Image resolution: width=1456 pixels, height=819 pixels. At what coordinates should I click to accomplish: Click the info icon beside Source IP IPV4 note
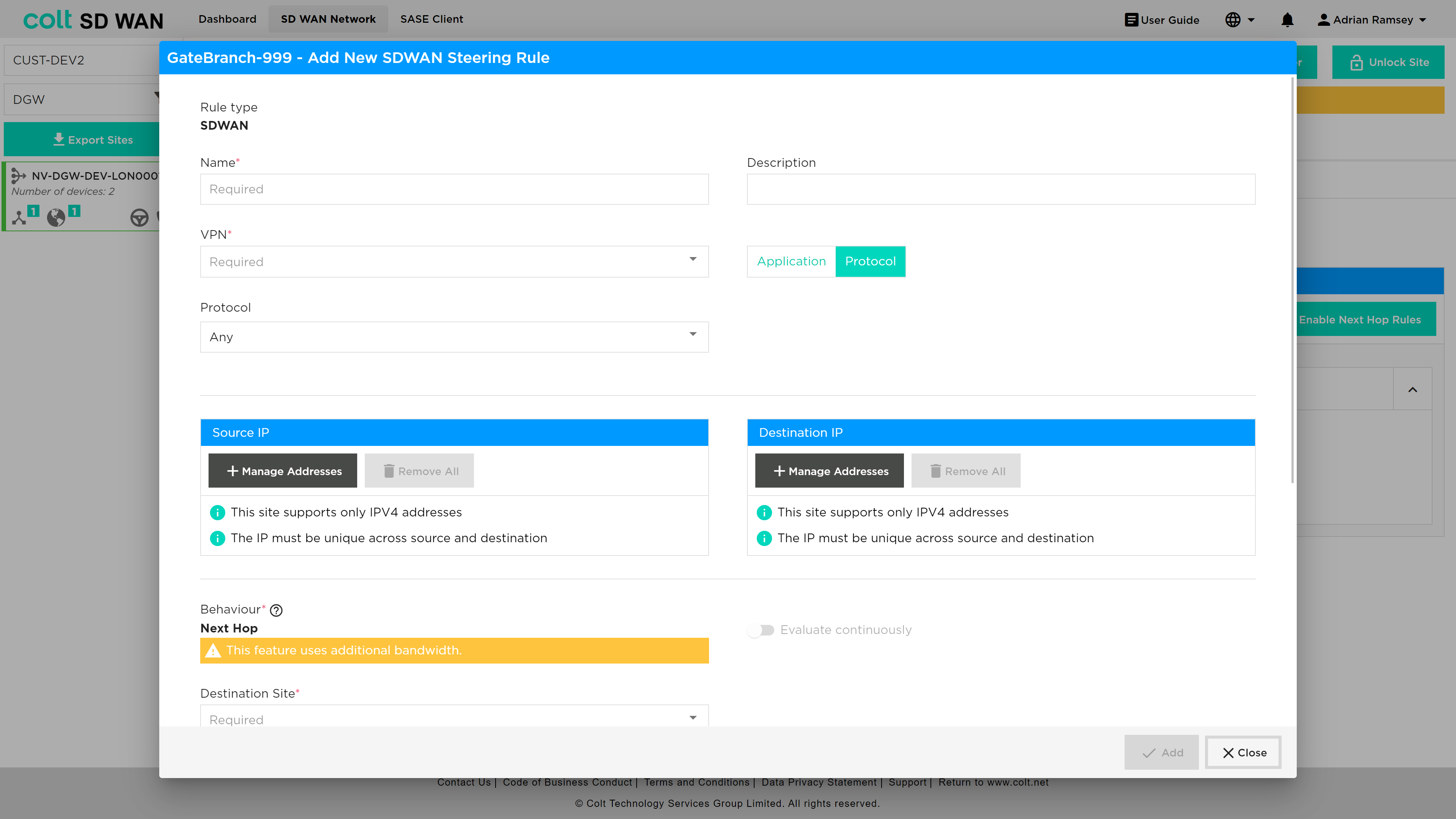[x=217, y=513]
